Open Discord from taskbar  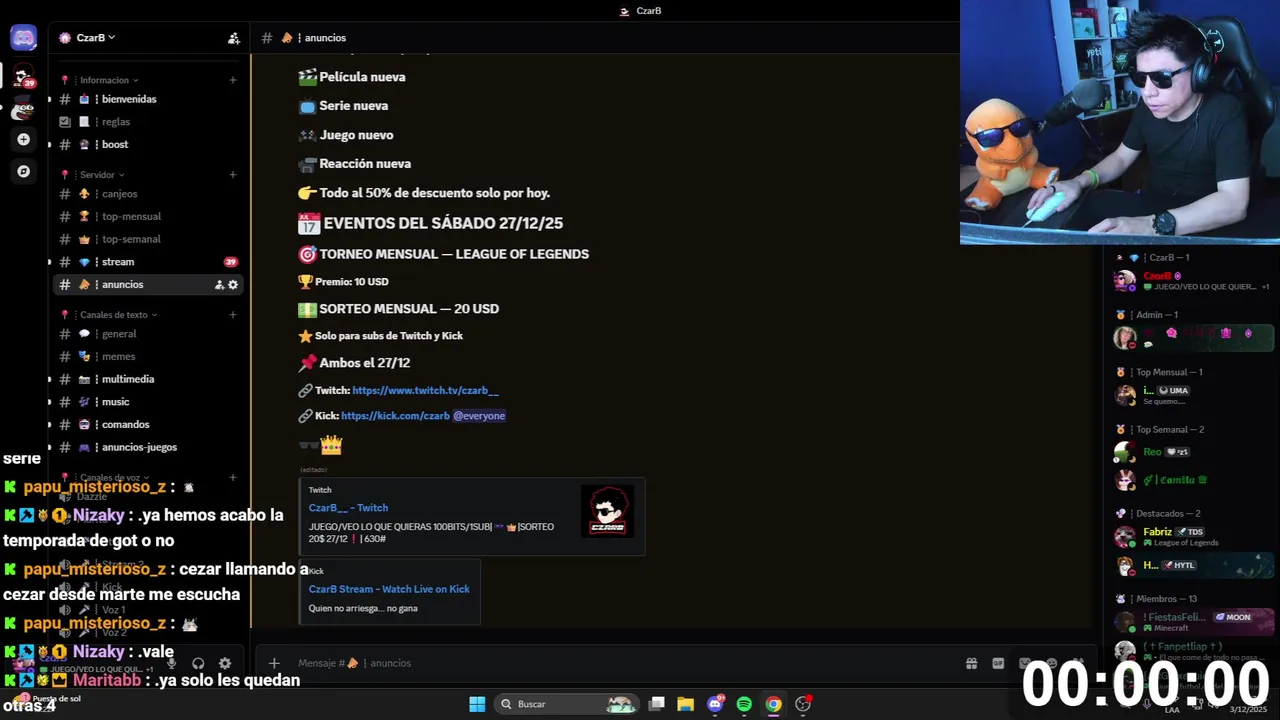pos(715,704)
